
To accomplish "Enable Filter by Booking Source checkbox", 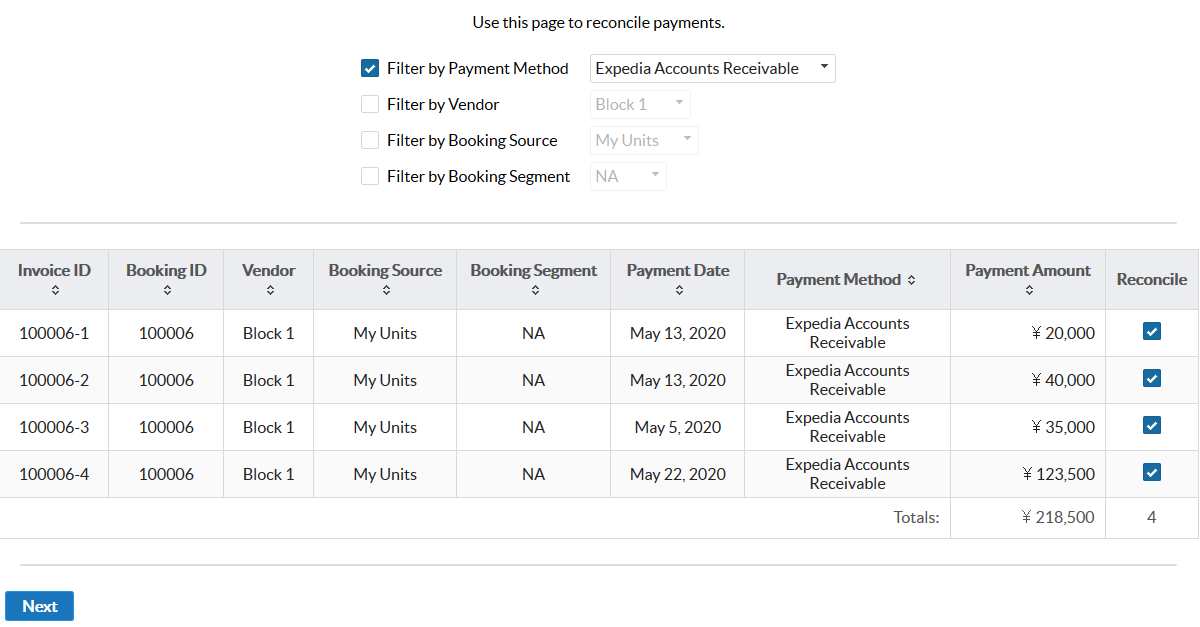I will (370, 141).
